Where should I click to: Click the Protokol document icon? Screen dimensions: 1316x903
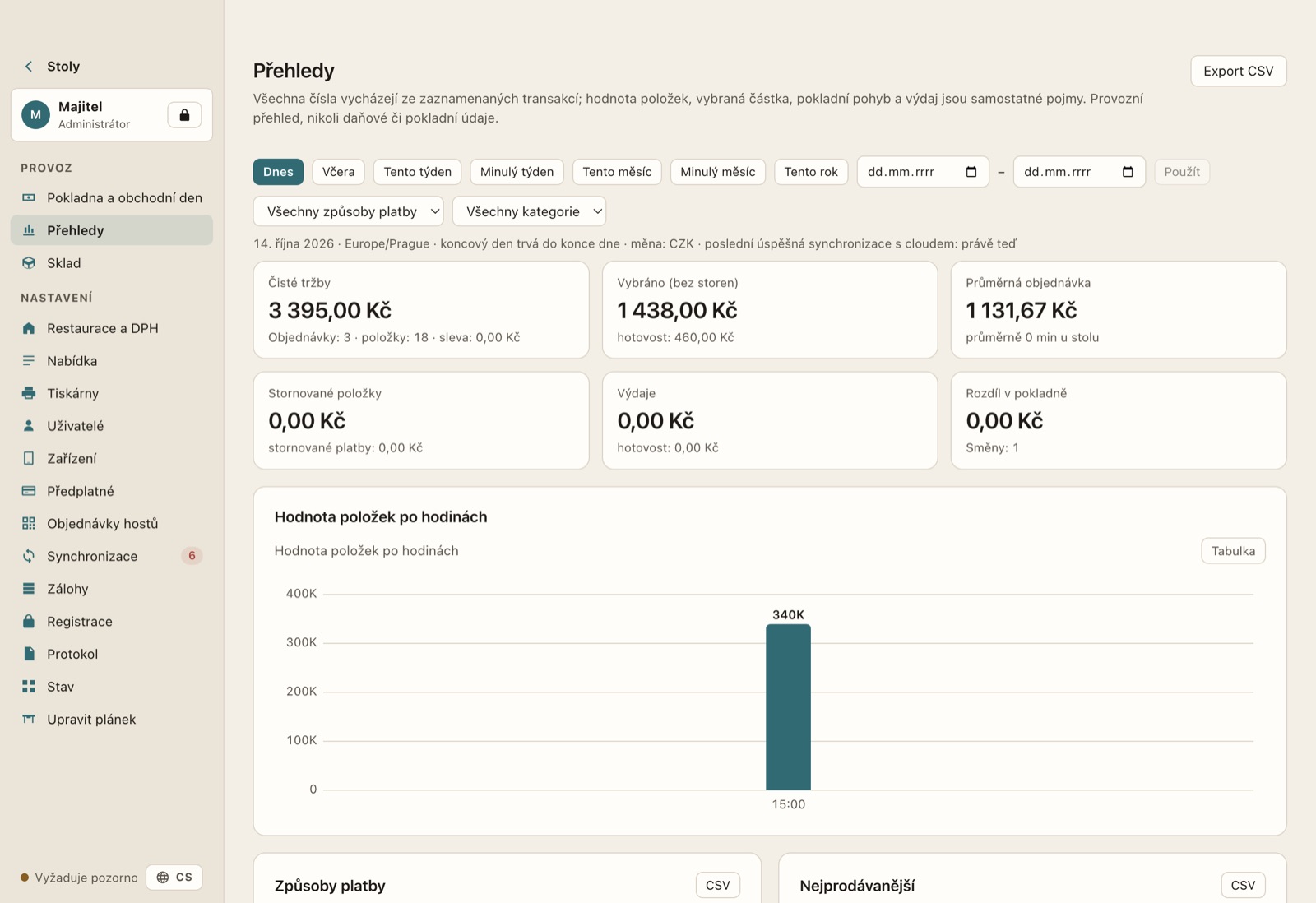29,654
